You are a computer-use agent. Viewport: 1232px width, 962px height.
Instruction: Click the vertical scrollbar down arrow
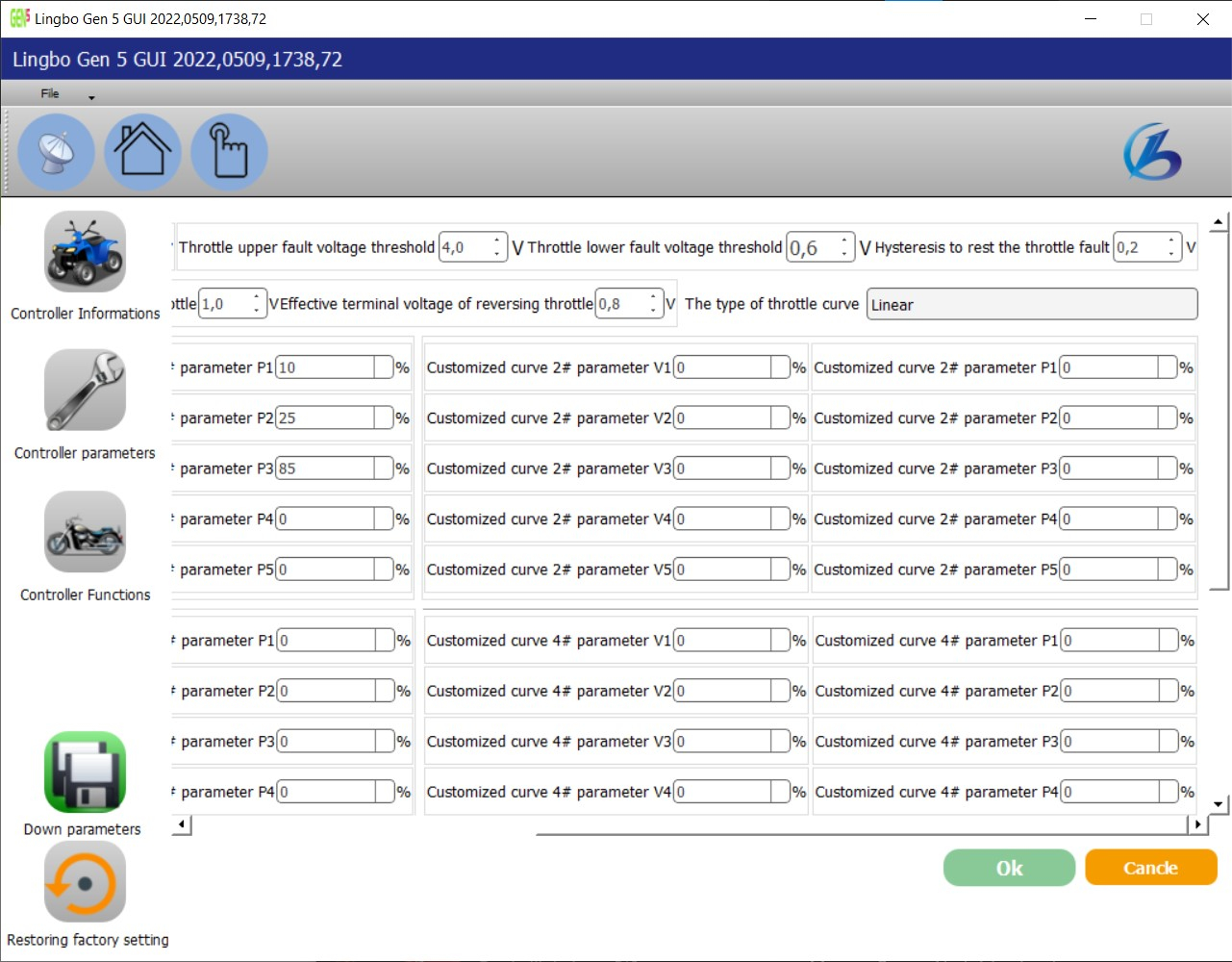tap(1219, 804)
